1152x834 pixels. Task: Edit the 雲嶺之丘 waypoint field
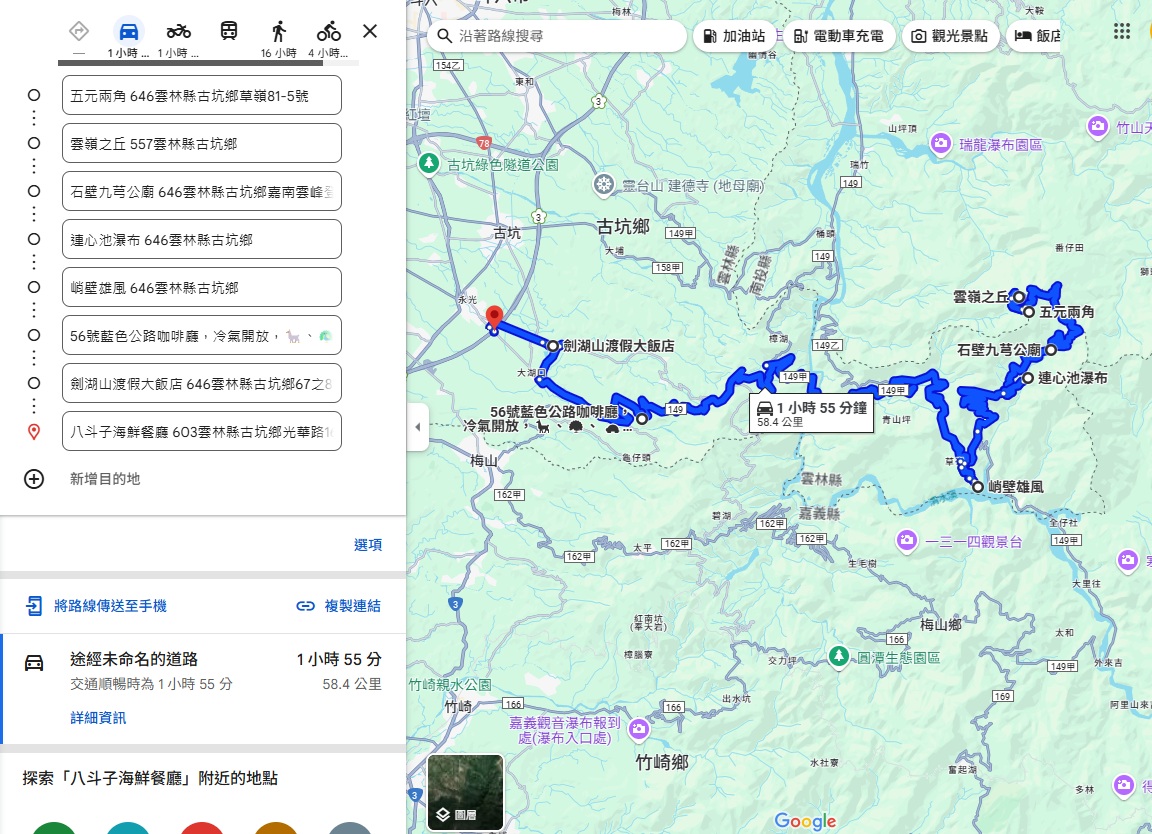point(202,143)
